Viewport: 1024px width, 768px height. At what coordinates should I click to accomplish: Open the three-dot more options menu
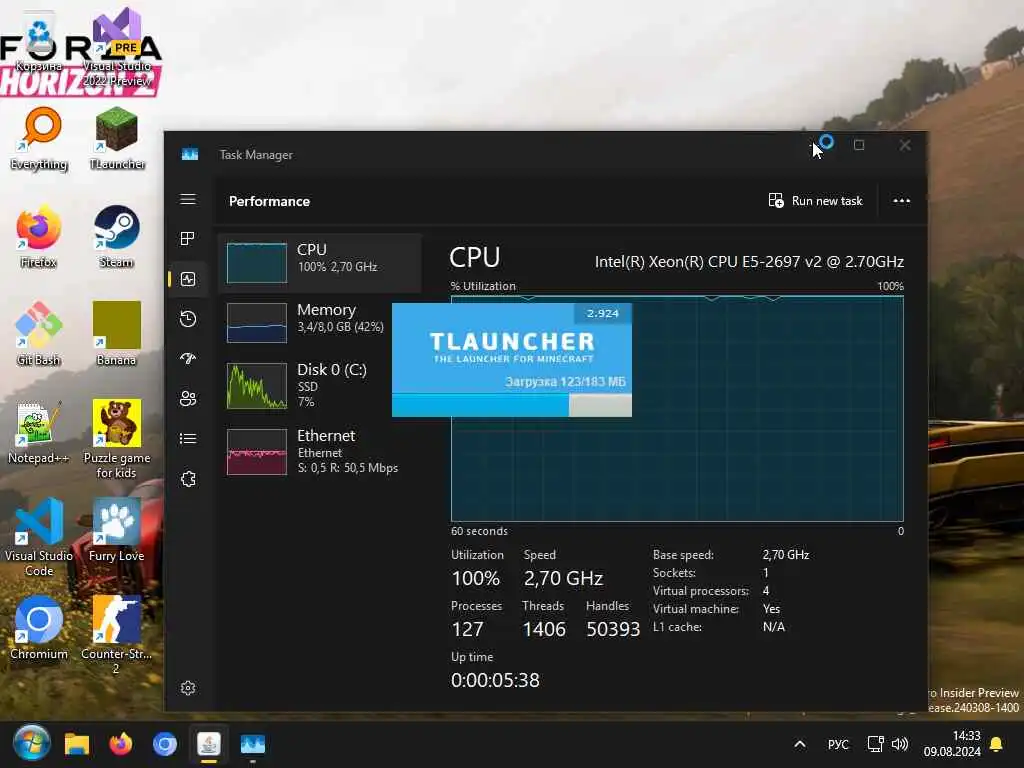click(901, 200)
